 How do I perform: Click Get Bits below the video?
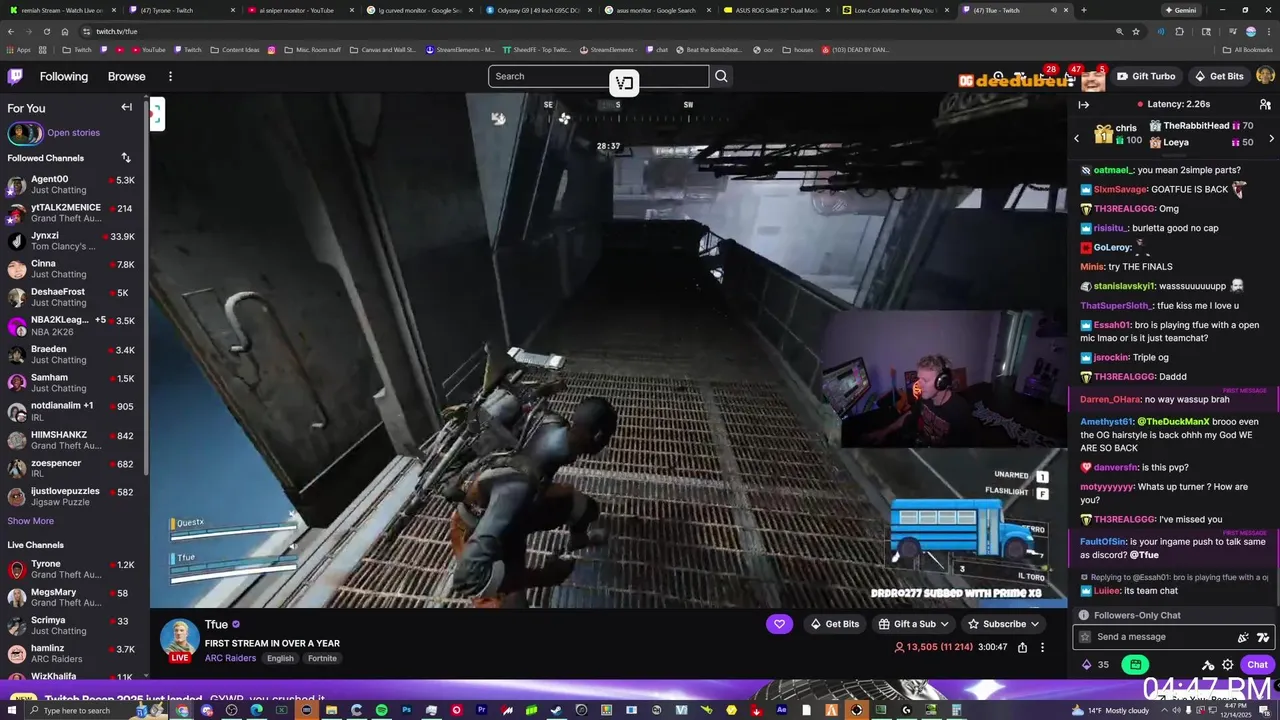834,624
